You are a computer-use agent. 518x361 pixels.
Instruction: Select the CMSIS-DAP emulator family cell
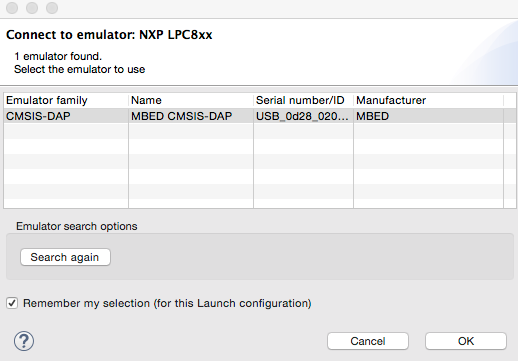coord(66,116)
